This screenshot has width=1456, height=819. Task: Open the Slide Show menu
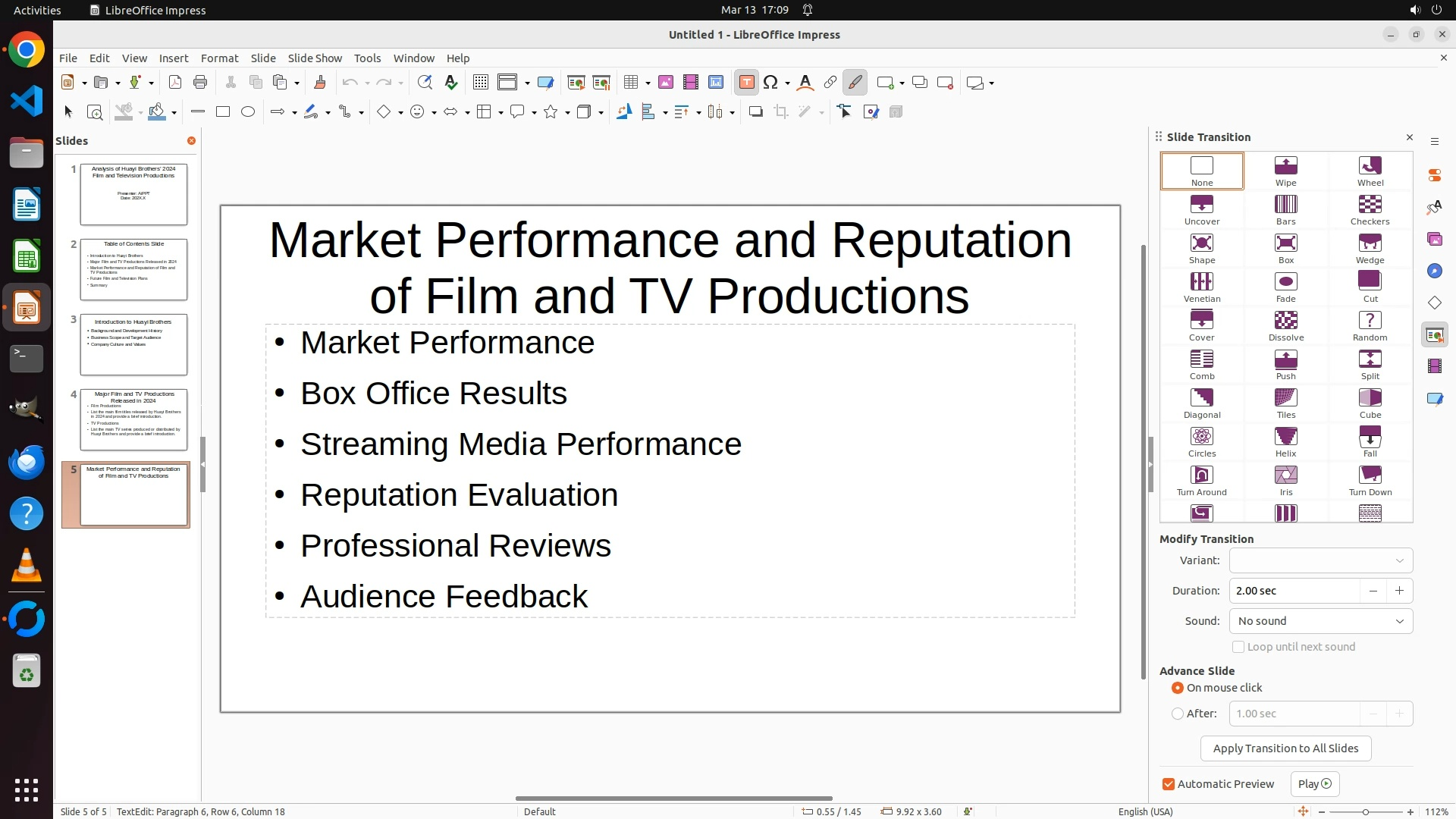pos(314,58)
